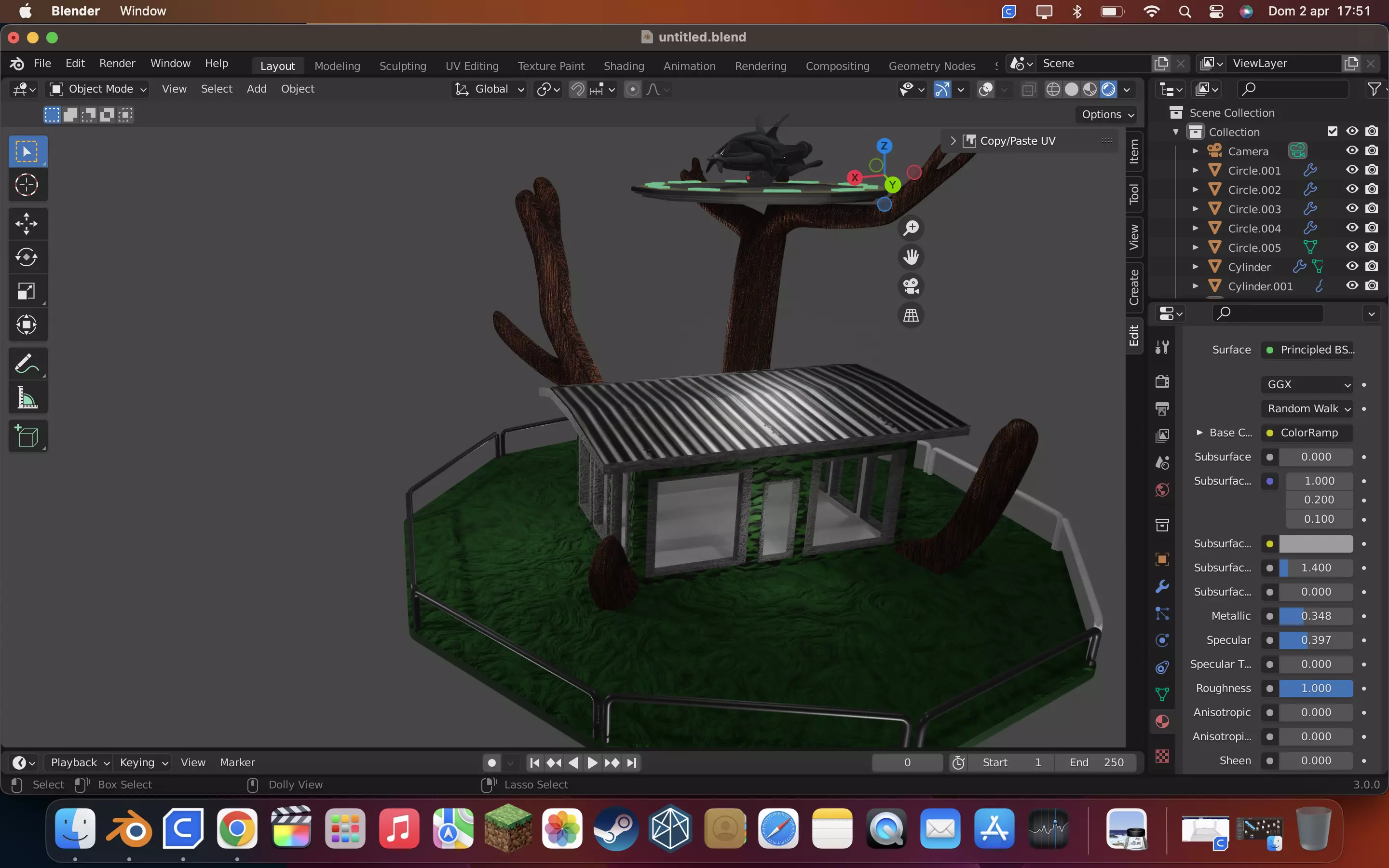Open the Render menu
The height and width of the screenshot is (868, 1389).
coord(117,63)
